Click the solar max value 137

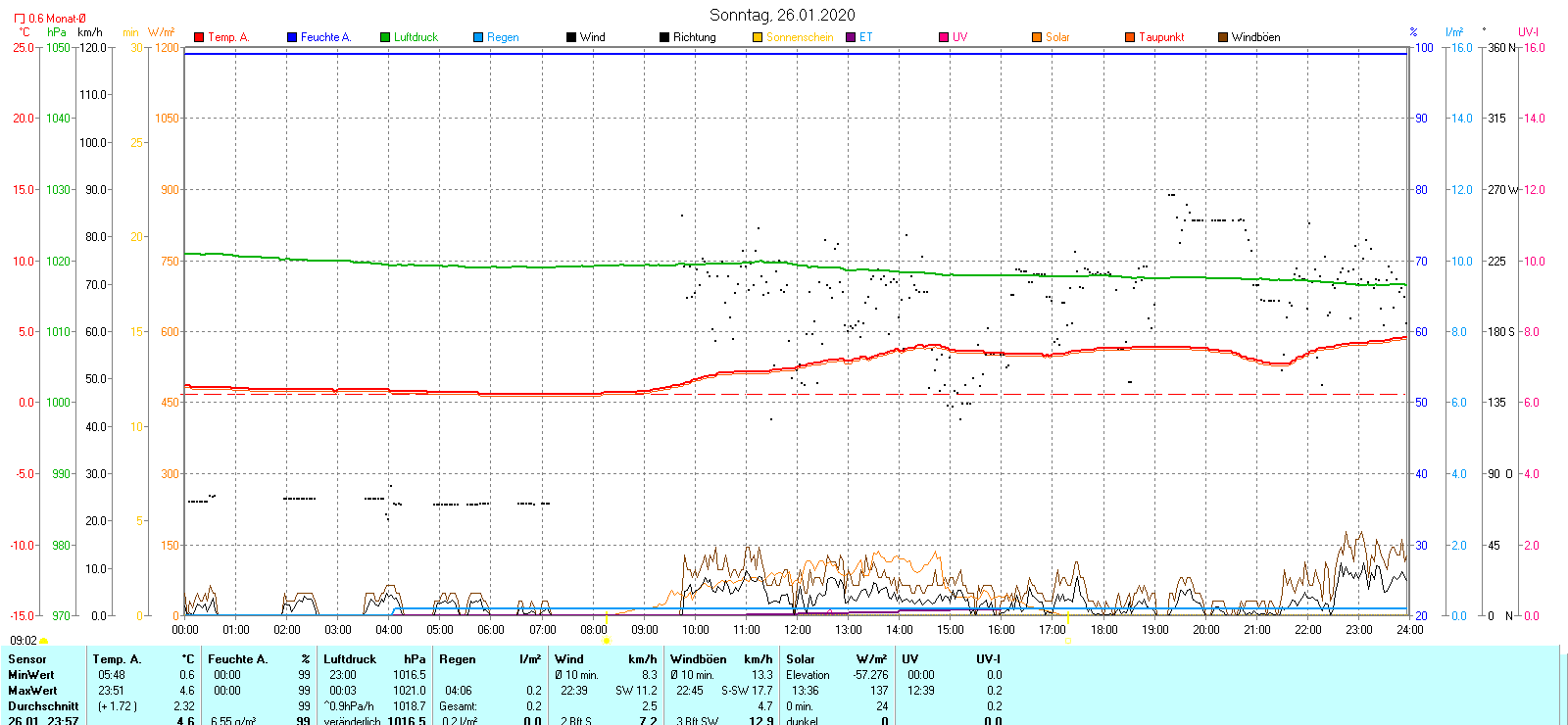click(879, 691)
